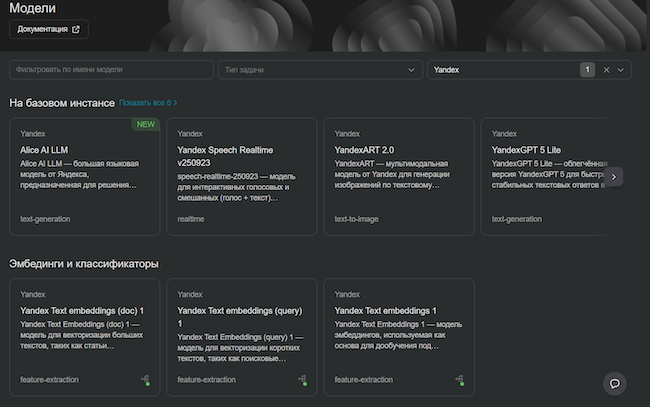Click text-generation tag on Alice AI LLM card
The image size is (650, 407).
click(x=45, y=219)
